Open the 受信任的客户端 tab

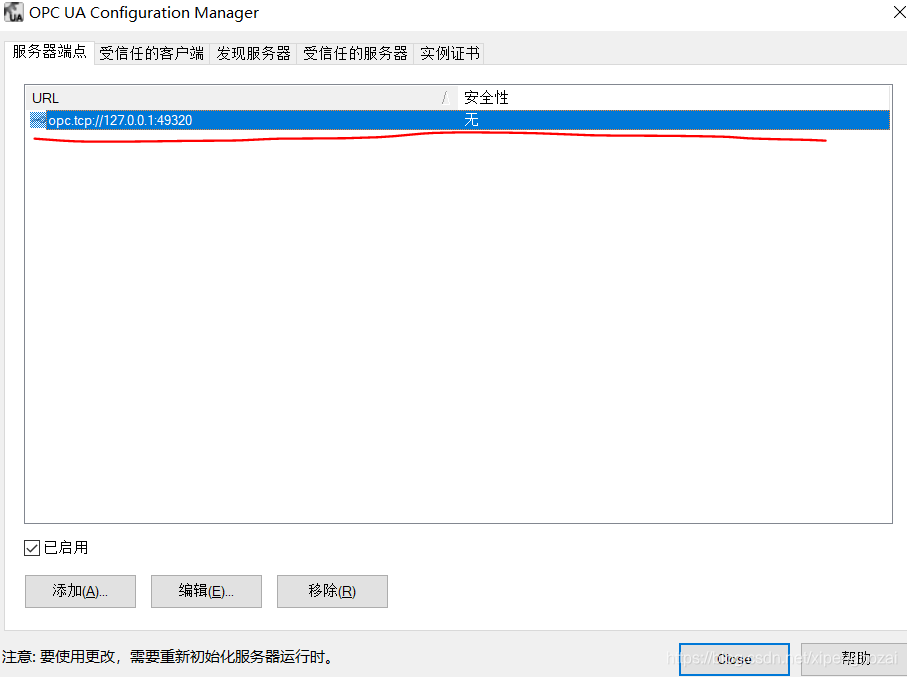(152, 53)
